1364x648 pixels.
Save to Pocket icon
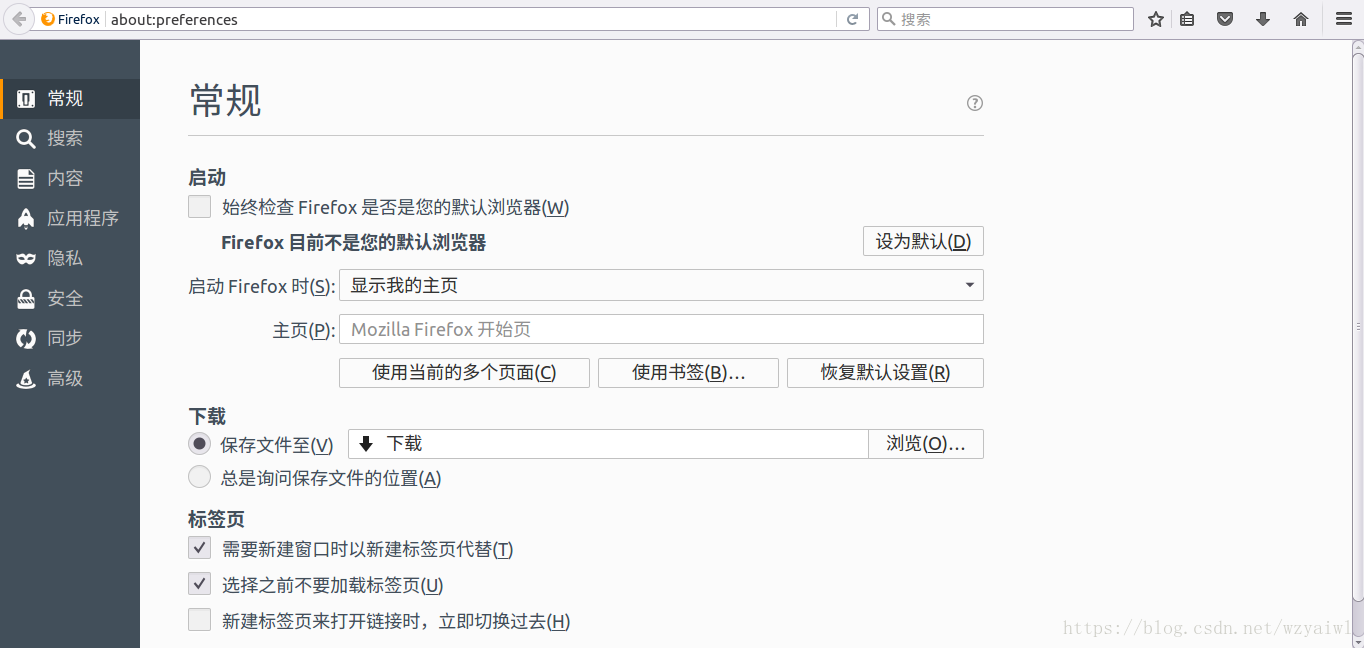pyautogui.click(x=1224, y=19)
